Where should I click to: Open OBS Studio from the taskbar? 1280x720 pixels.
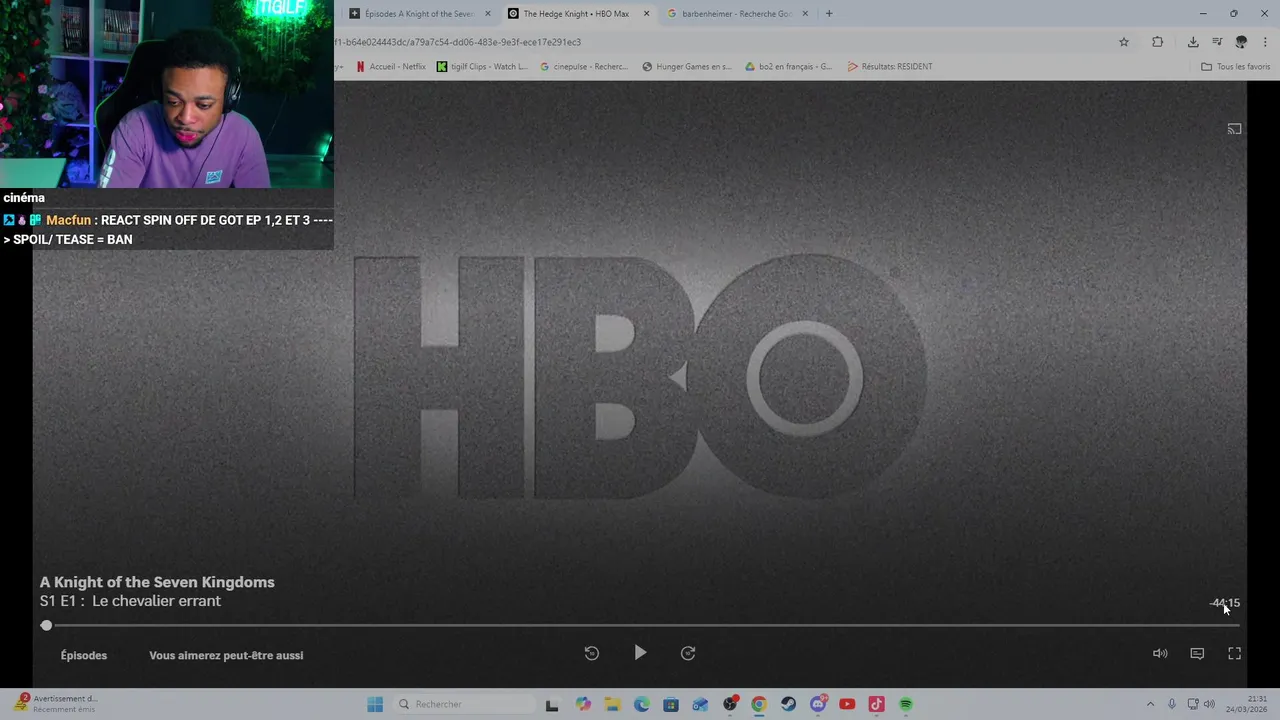[730, 704]
